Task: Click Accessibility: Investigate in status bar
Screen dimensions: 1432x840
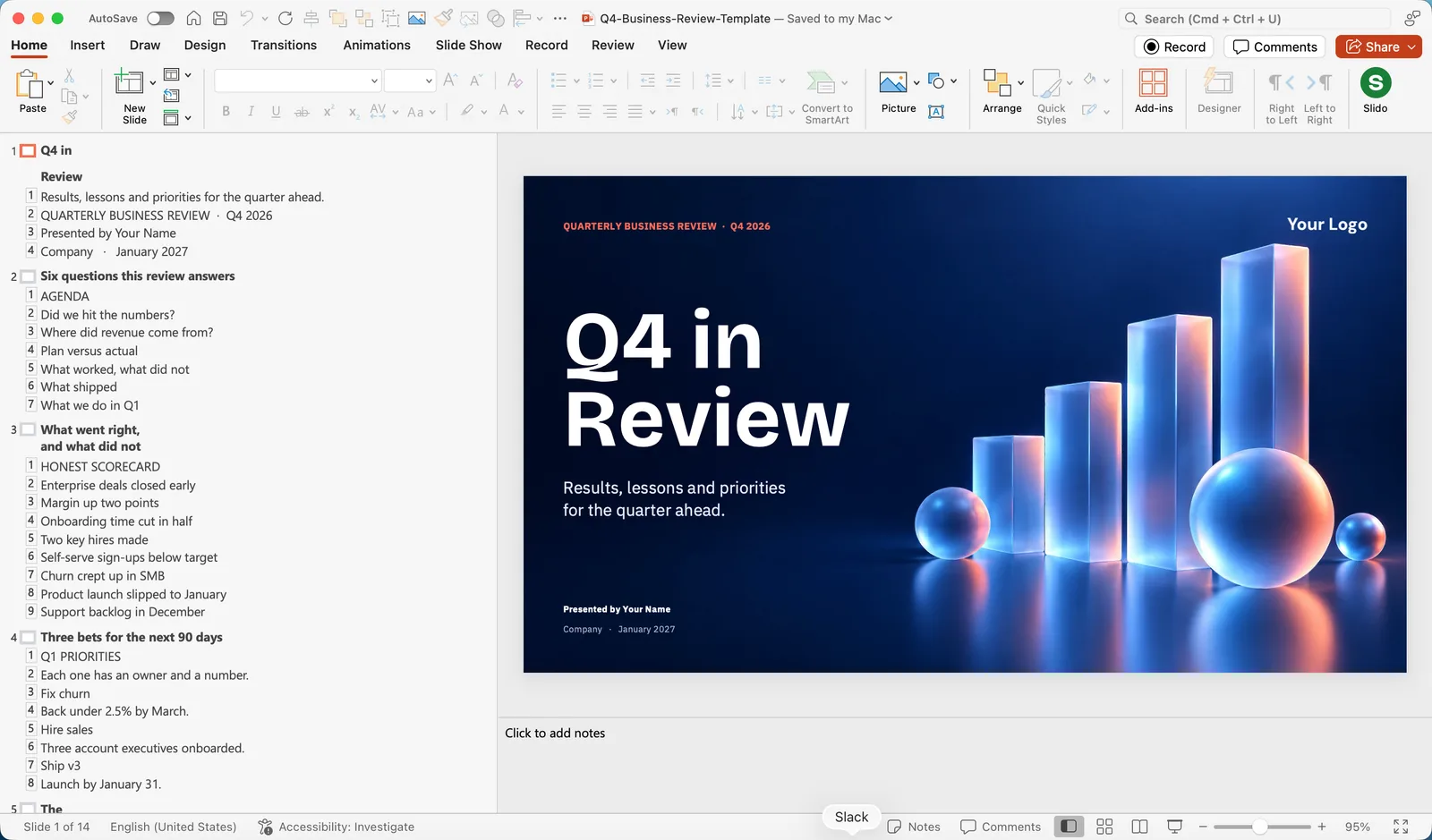Action: pyautogui.click(x=337, y=827)
